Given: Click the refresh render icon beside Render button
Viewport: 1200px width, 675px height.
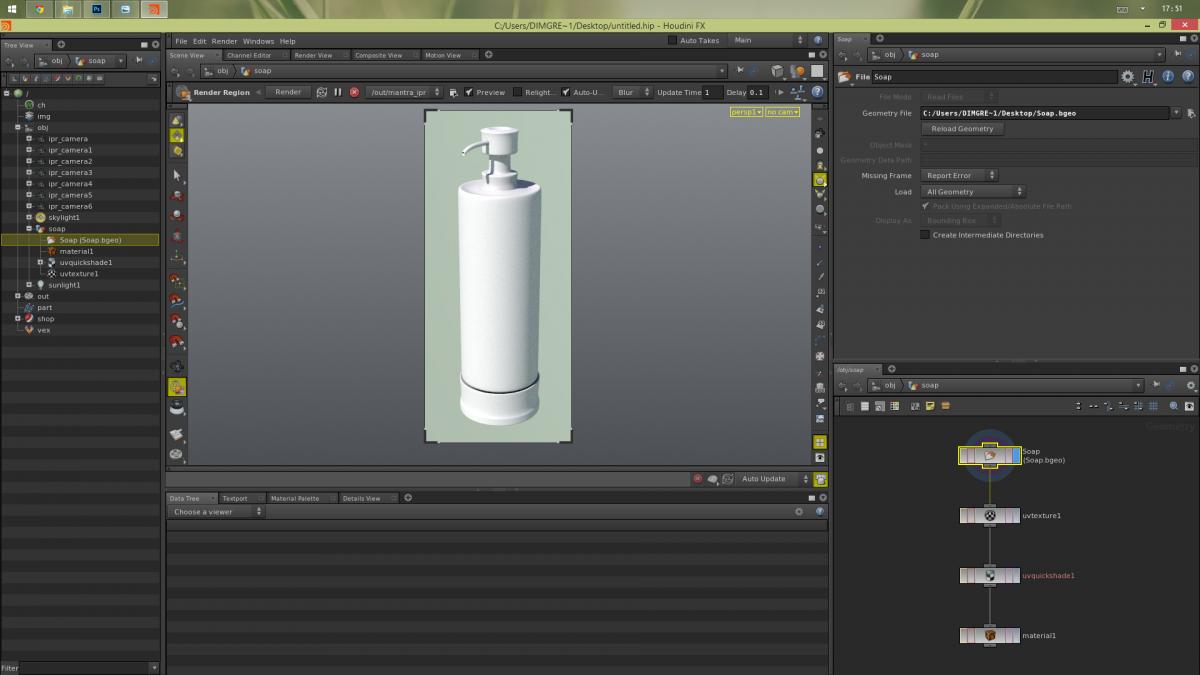Looking at the screenshot, I should tap(322, 92).
